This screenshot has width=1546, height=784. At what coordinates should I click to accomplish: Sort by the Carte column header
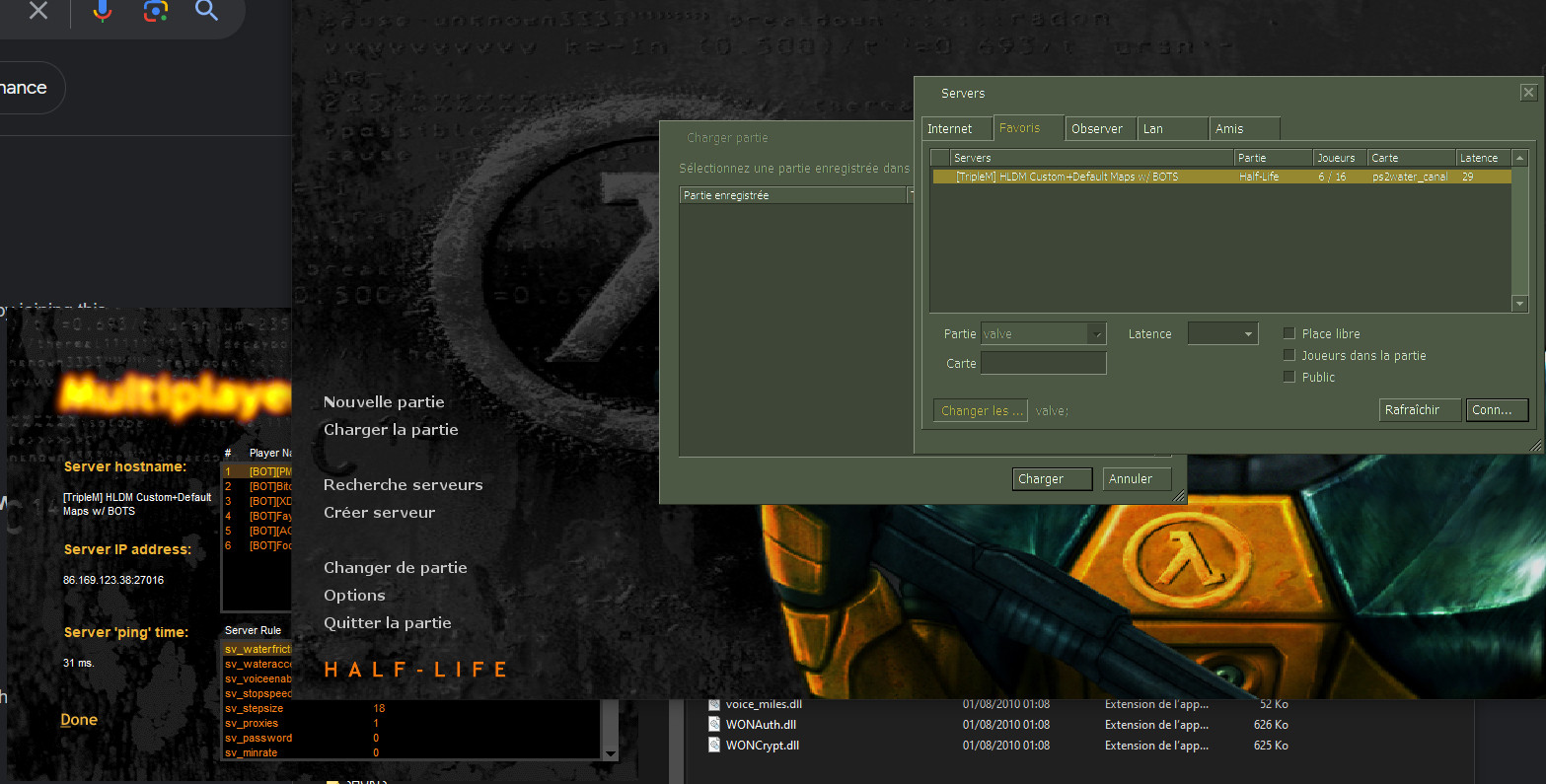coord(1412,158)
